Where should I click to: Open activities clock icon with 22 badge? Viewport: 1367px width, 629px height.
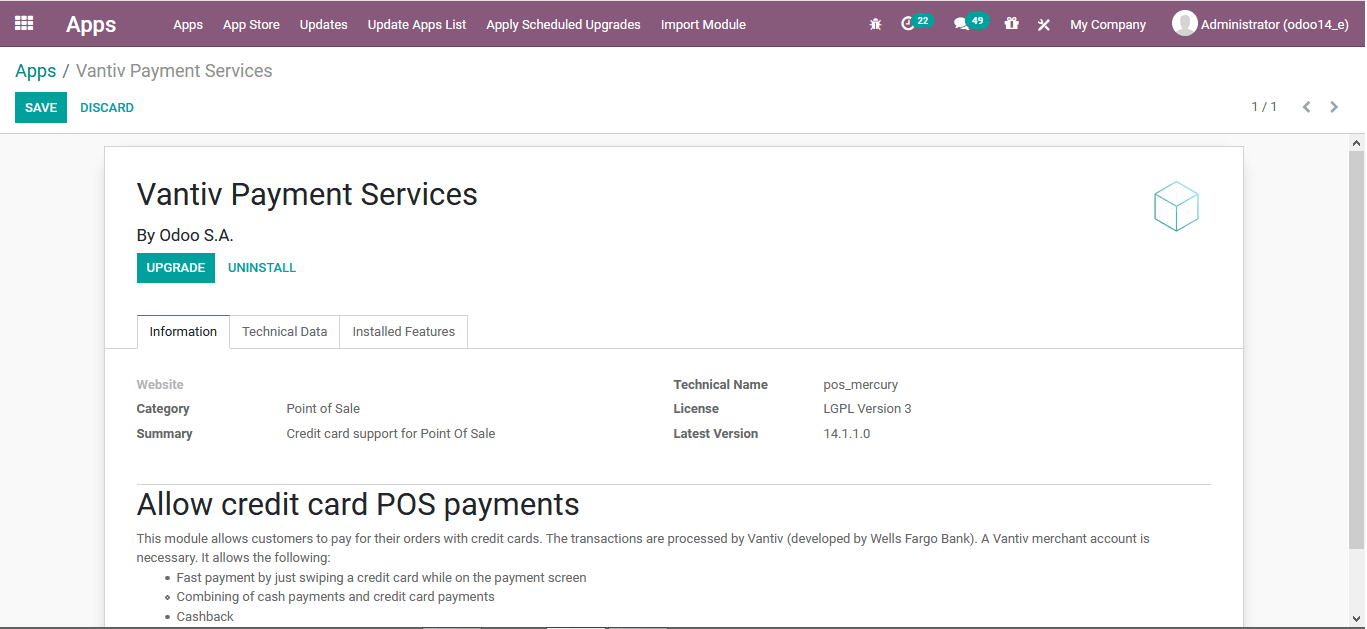(x=915, y=23)
